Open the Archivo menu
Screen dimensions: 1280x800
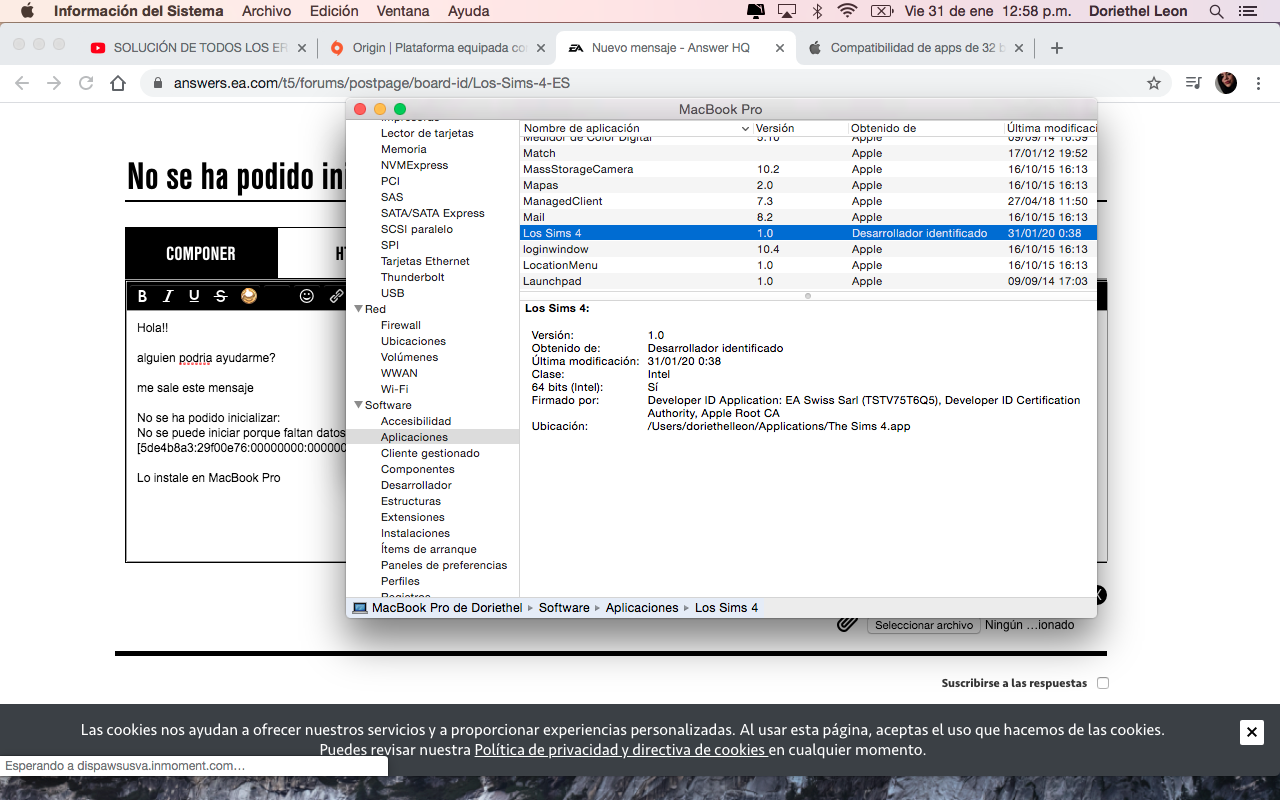pyautogui.click(x=266, y=11)
